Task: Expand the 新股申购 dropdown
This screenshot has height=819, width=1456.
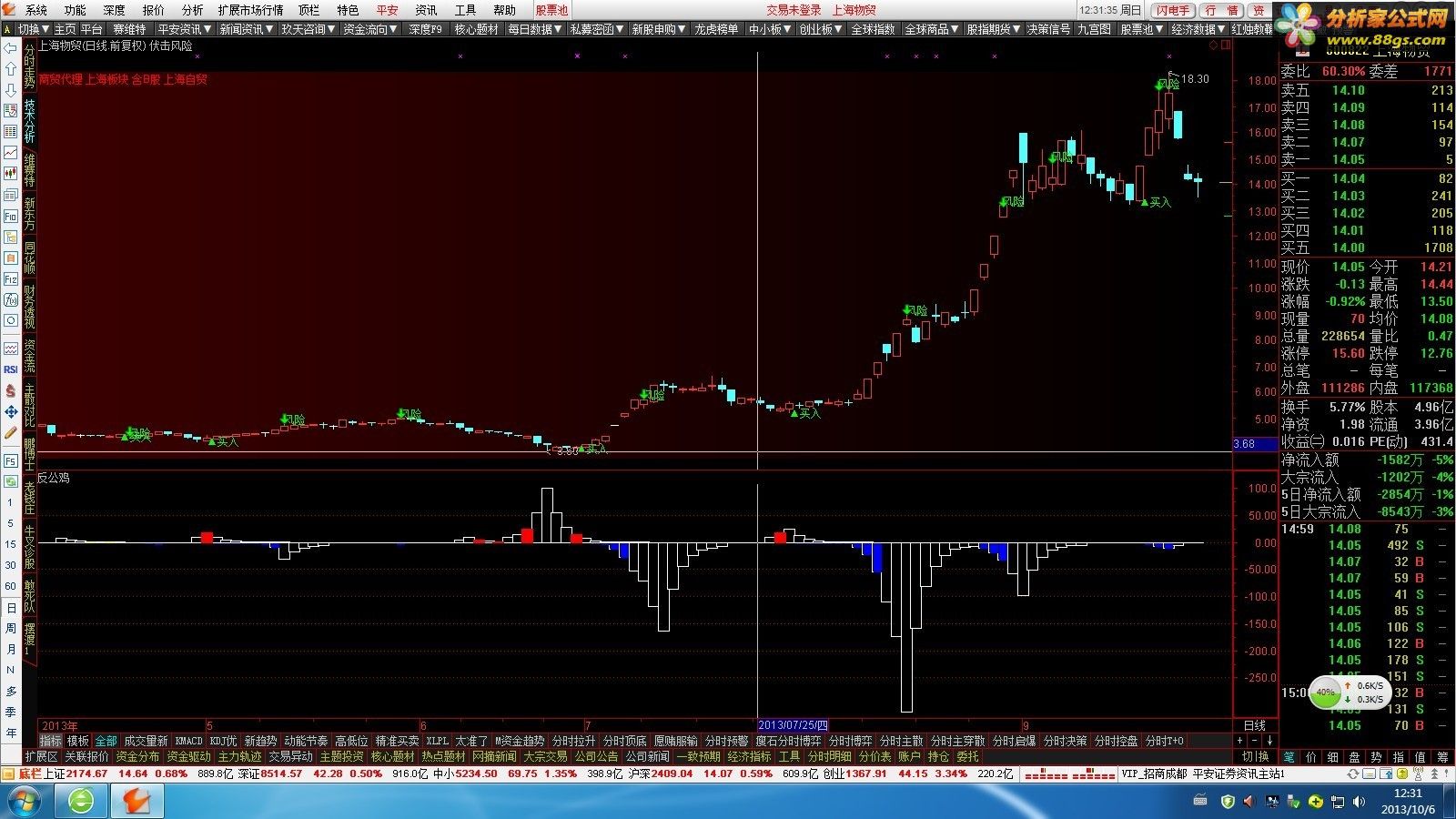Action: click(x=659, y=29)
